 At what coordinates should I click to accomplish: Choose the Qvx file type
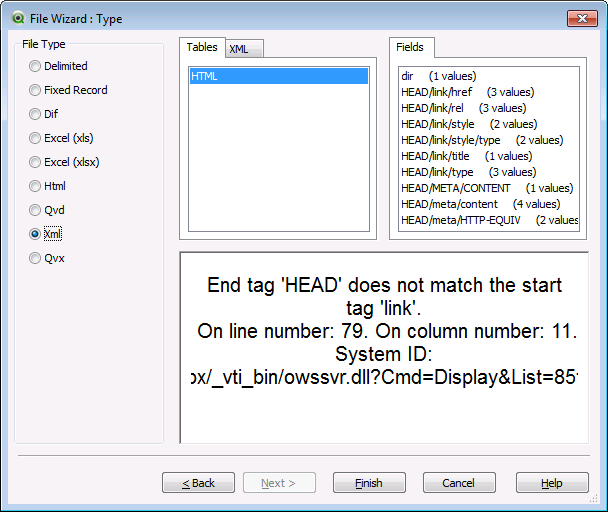click(47, 258)
